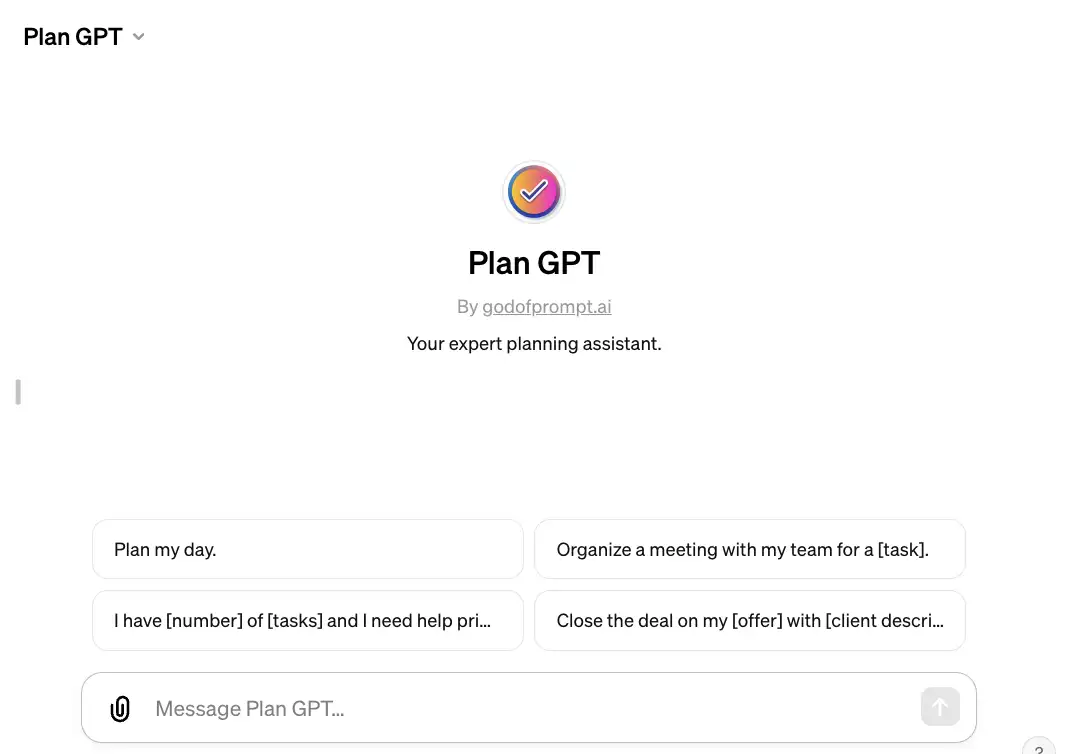
Task: Visit godofprompt.ai by clicking the link
Action: point(546,306)
